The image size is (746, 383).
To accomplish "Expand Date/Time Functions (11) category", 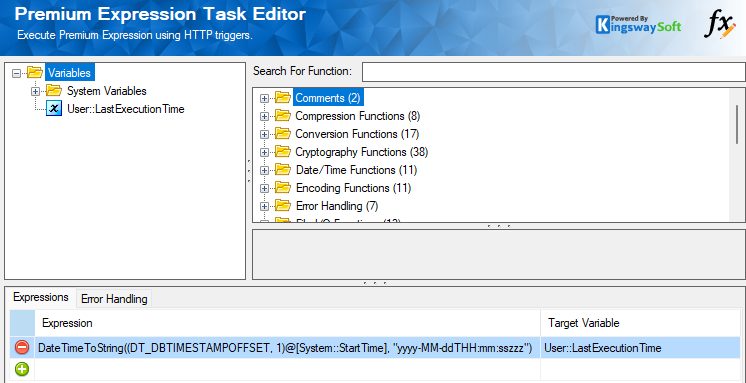I will (x=264, y=170).
